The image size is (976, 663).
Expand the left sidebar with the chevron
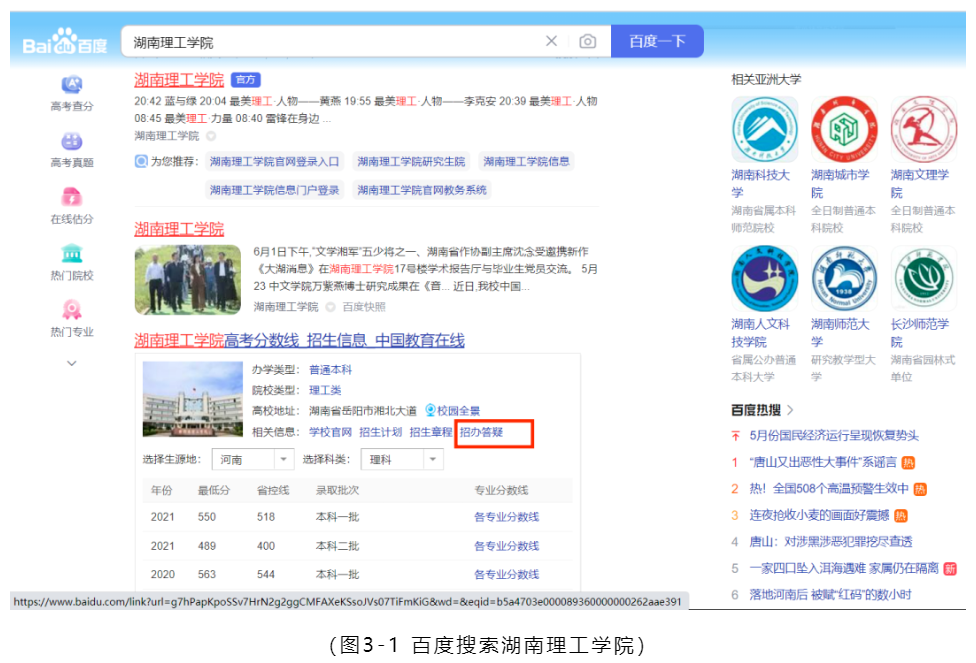(72, 364)
